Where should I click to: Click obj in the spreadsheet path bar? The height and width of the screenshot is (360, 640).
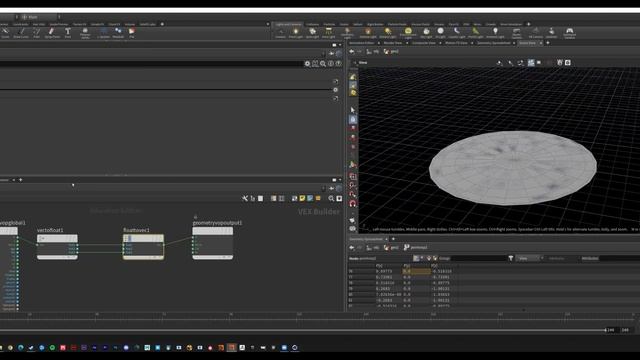pyautogui.click(x=373, y=247)
